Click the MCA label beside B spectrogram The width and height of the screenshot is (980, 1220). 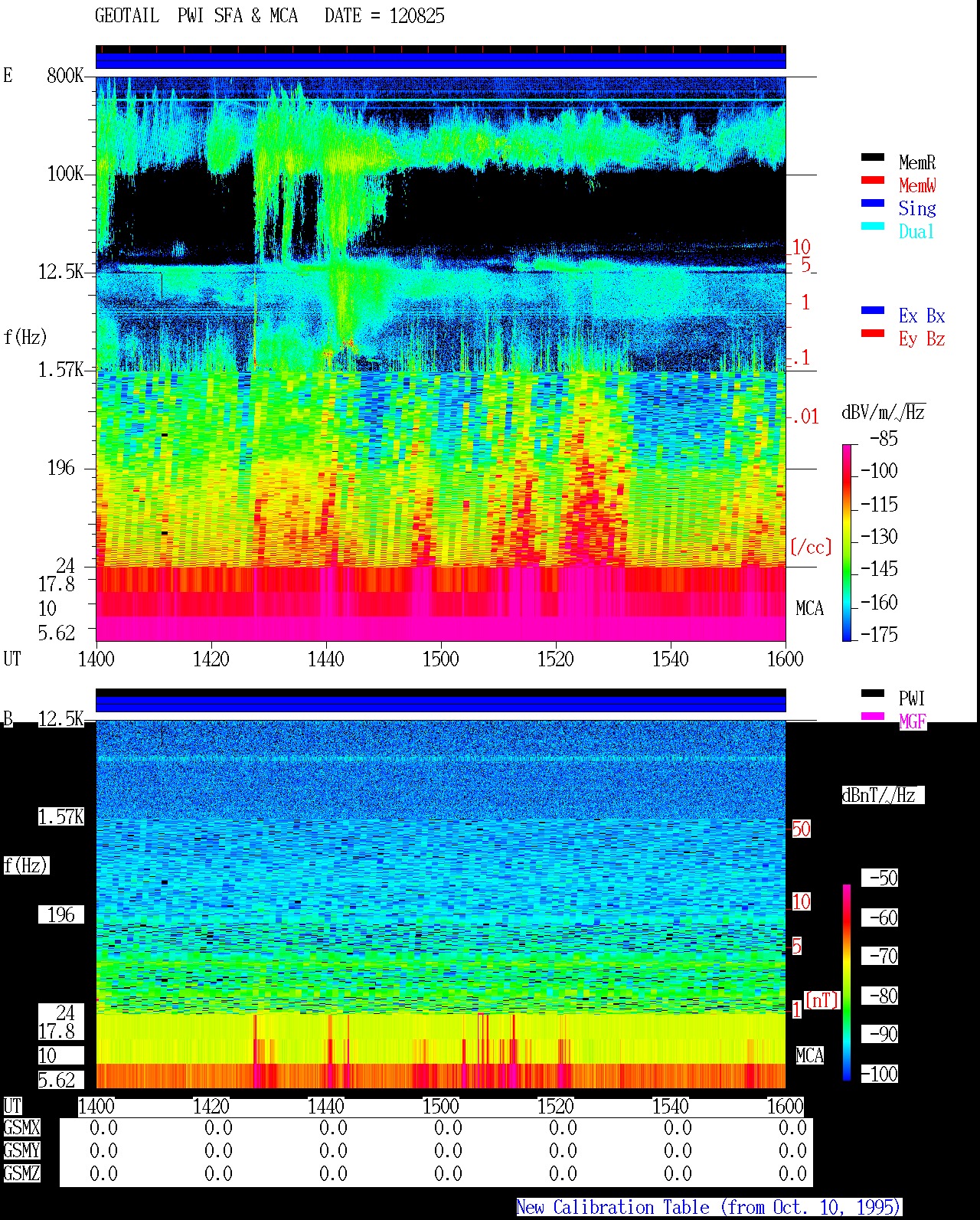[x=809, y=1056]
